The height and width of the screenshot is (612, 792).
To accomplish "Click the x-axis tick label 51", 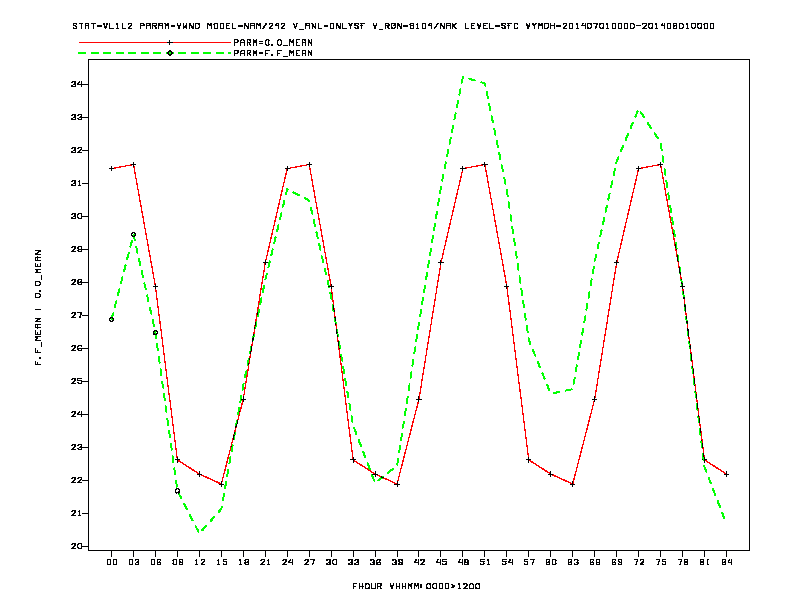I will [485, 562].
